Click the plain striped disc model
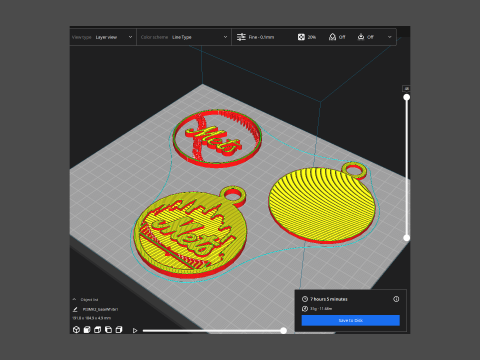The width and height of the screenshot is (480, 360). pos(322,205)
